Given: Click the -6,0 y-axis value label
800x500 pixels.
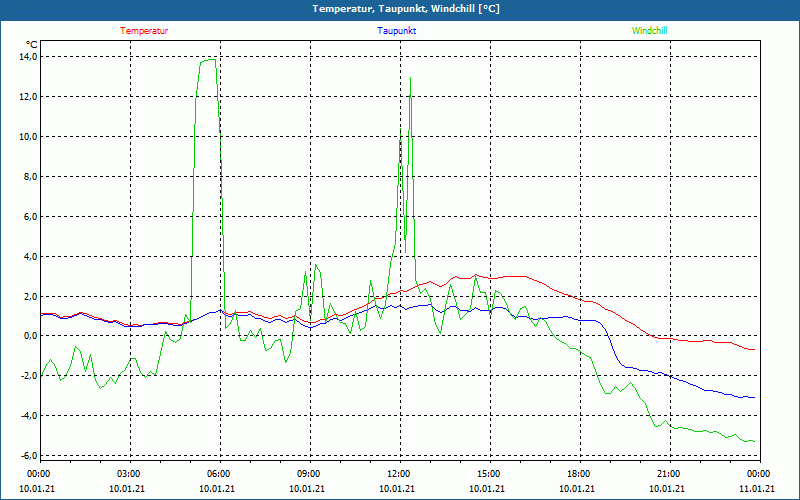Looking at the screenshot, I should tap(28, 456).
